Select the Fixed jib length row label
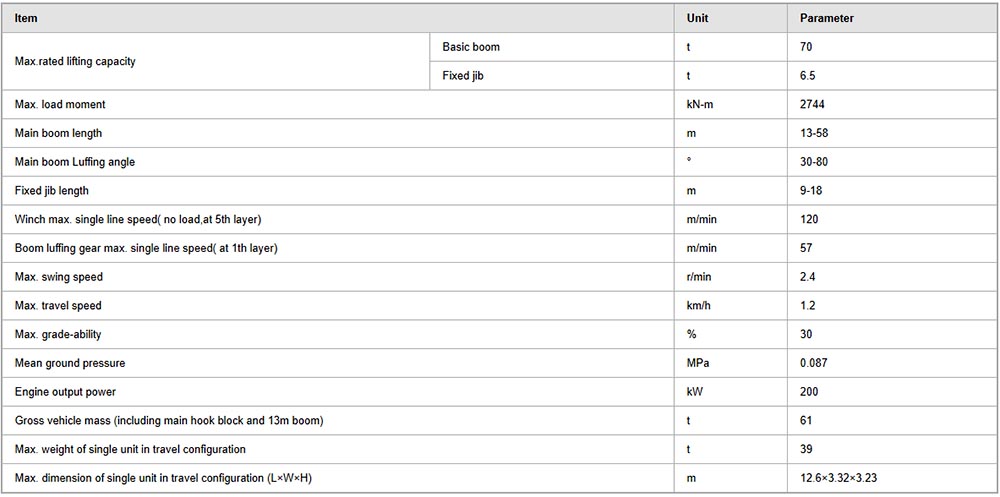The height and width of the screenshot is (497, 1000). (x=52, y=191)
